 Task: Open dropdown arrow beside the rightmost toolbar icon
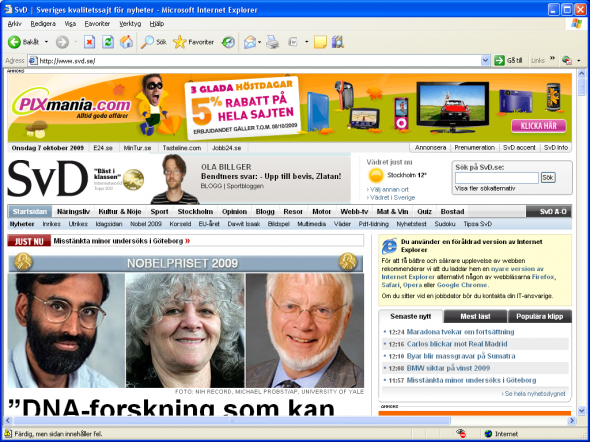click(579, 61)
